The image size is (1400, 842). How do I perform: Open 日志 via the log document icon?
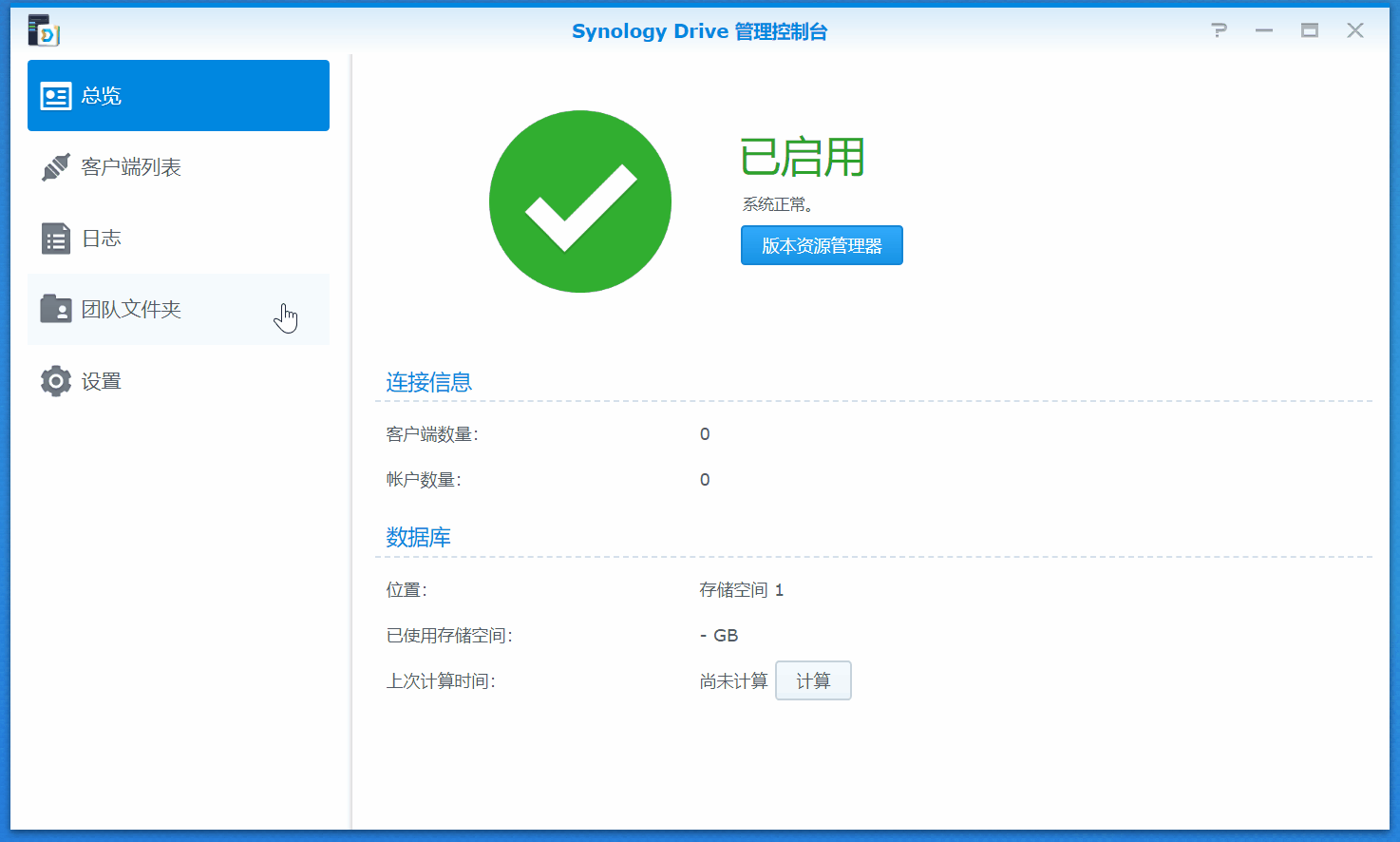(x=55, y=238)
